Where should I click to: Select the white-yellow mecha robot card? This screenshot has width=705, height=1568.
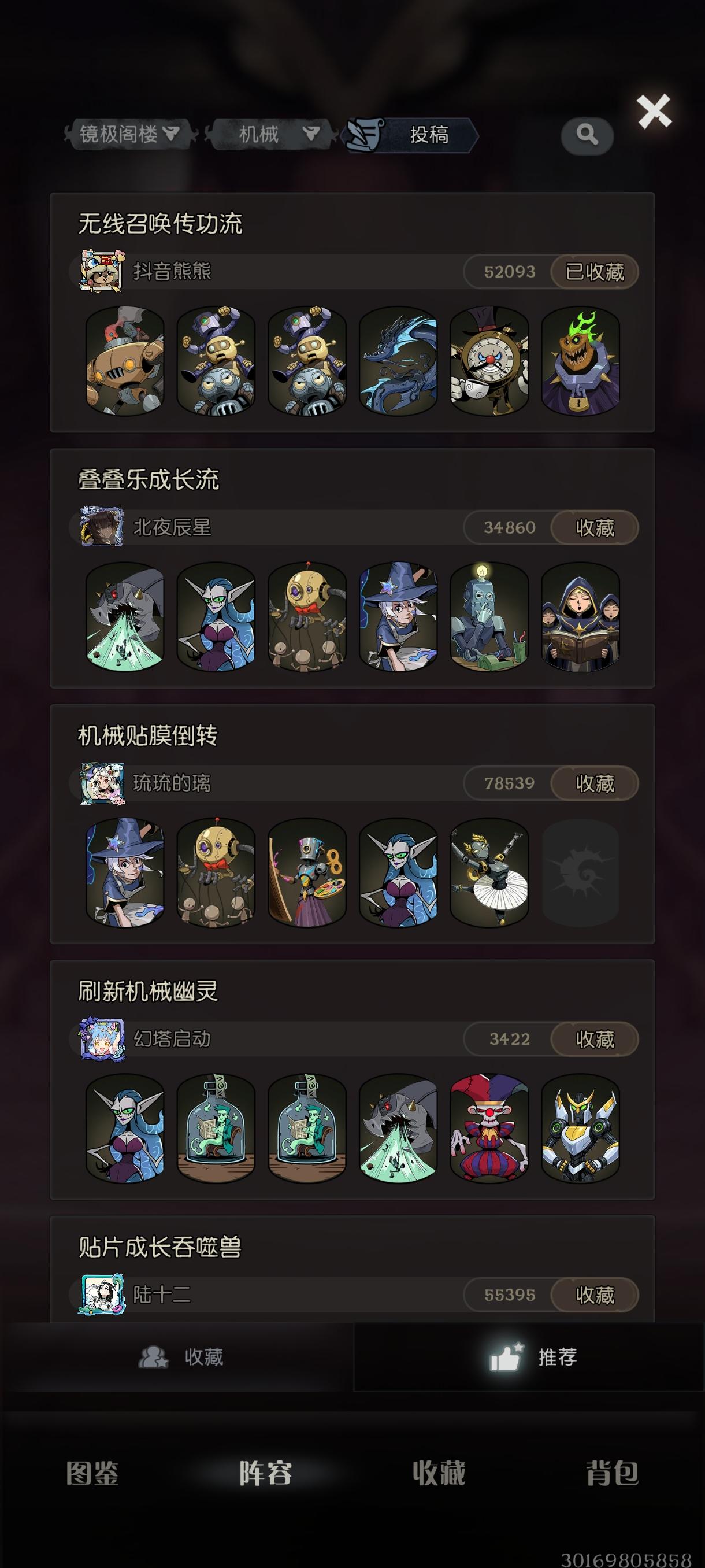pos(580,1128)
